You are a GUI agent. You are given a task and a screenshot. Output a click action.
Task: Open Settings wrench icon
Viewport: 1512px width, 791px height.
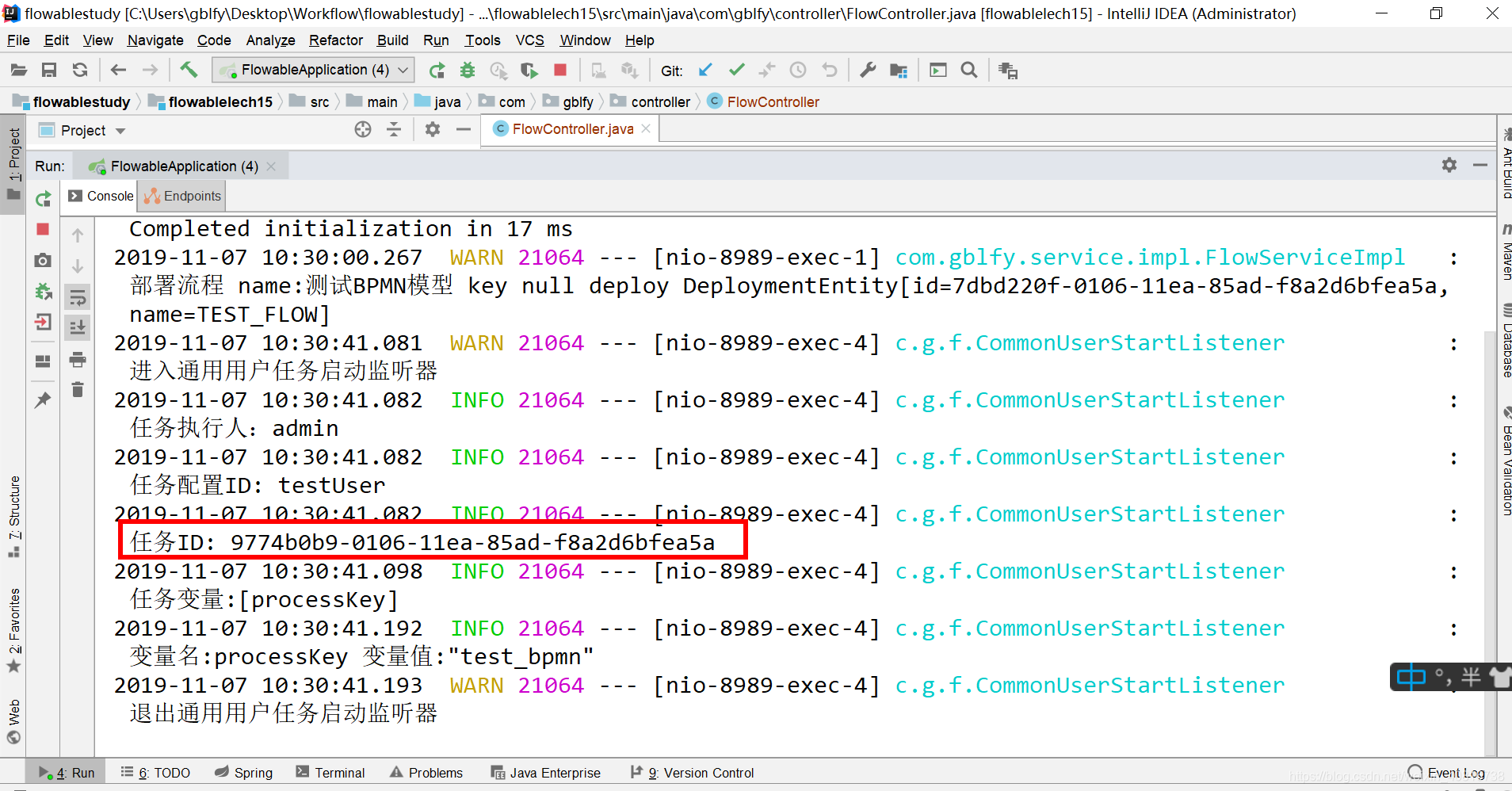pos(868,70)
